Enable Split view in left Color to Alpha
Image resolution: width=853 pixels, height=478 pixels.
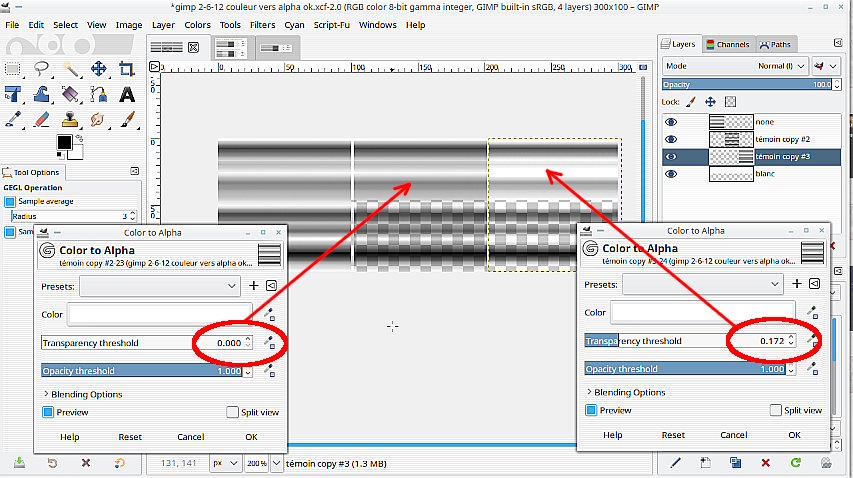pyautogui.click(x=232, y=412)
